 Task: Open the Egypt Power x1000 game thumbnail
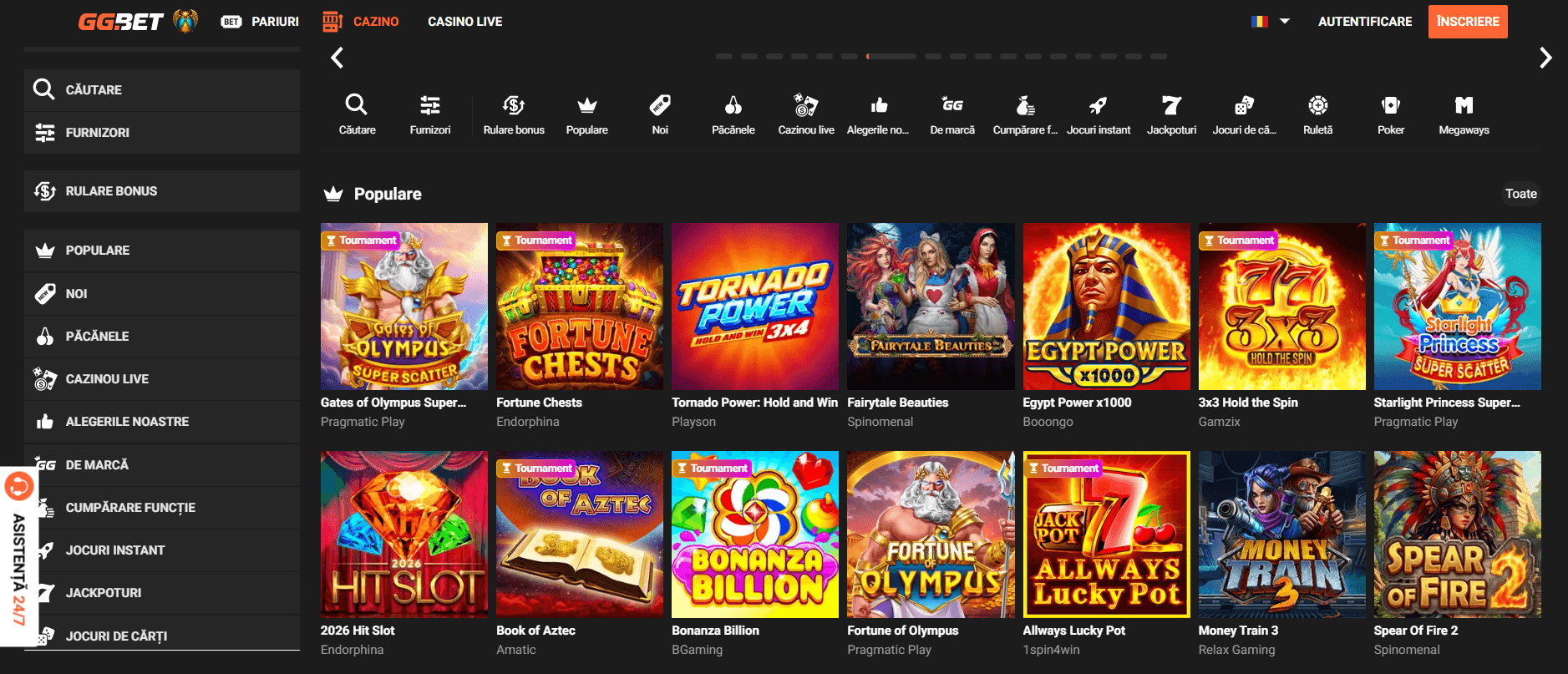1107,307
